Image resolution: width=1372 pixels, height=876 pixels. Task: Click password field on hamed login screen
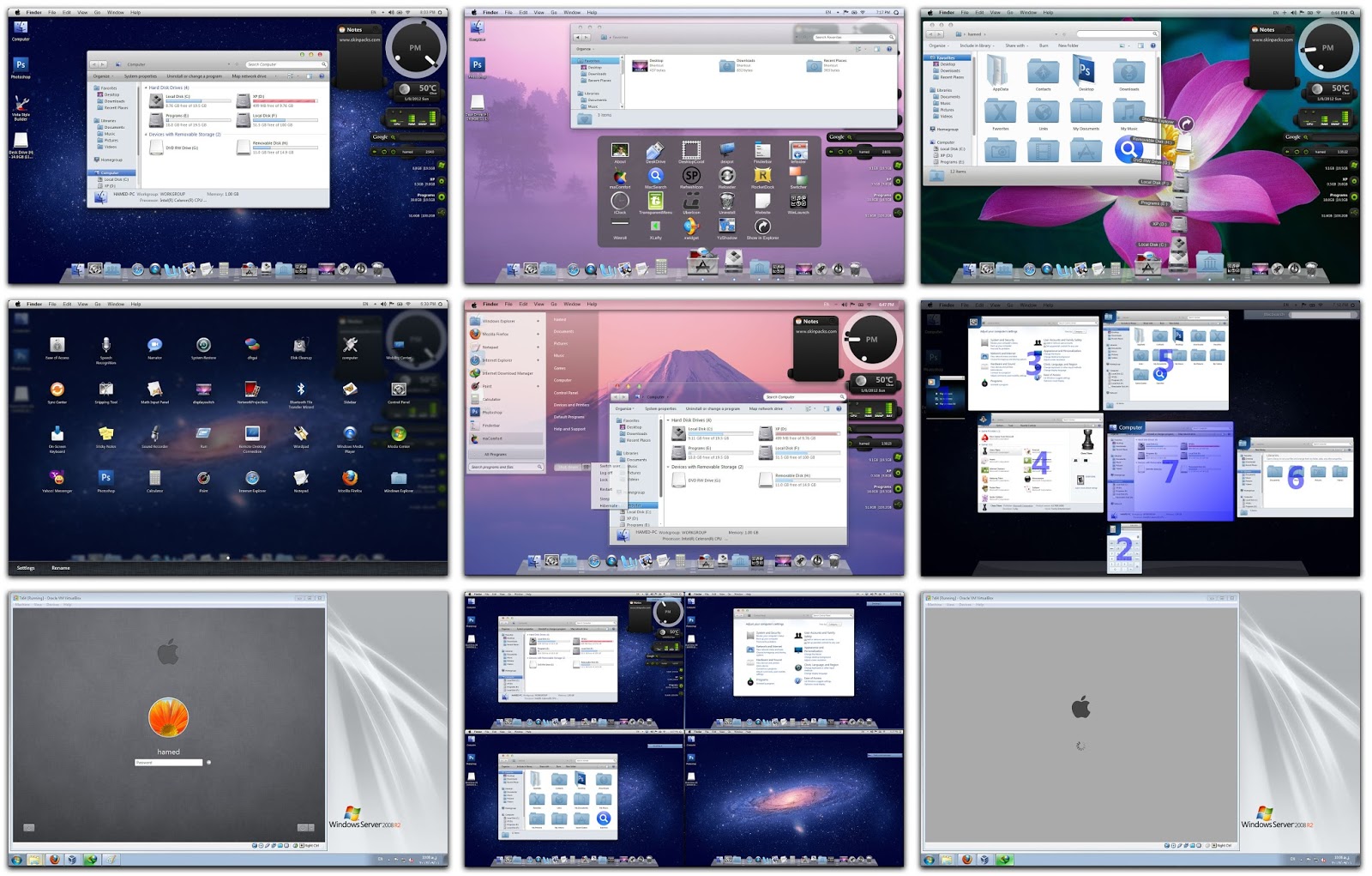pos(169,762)
